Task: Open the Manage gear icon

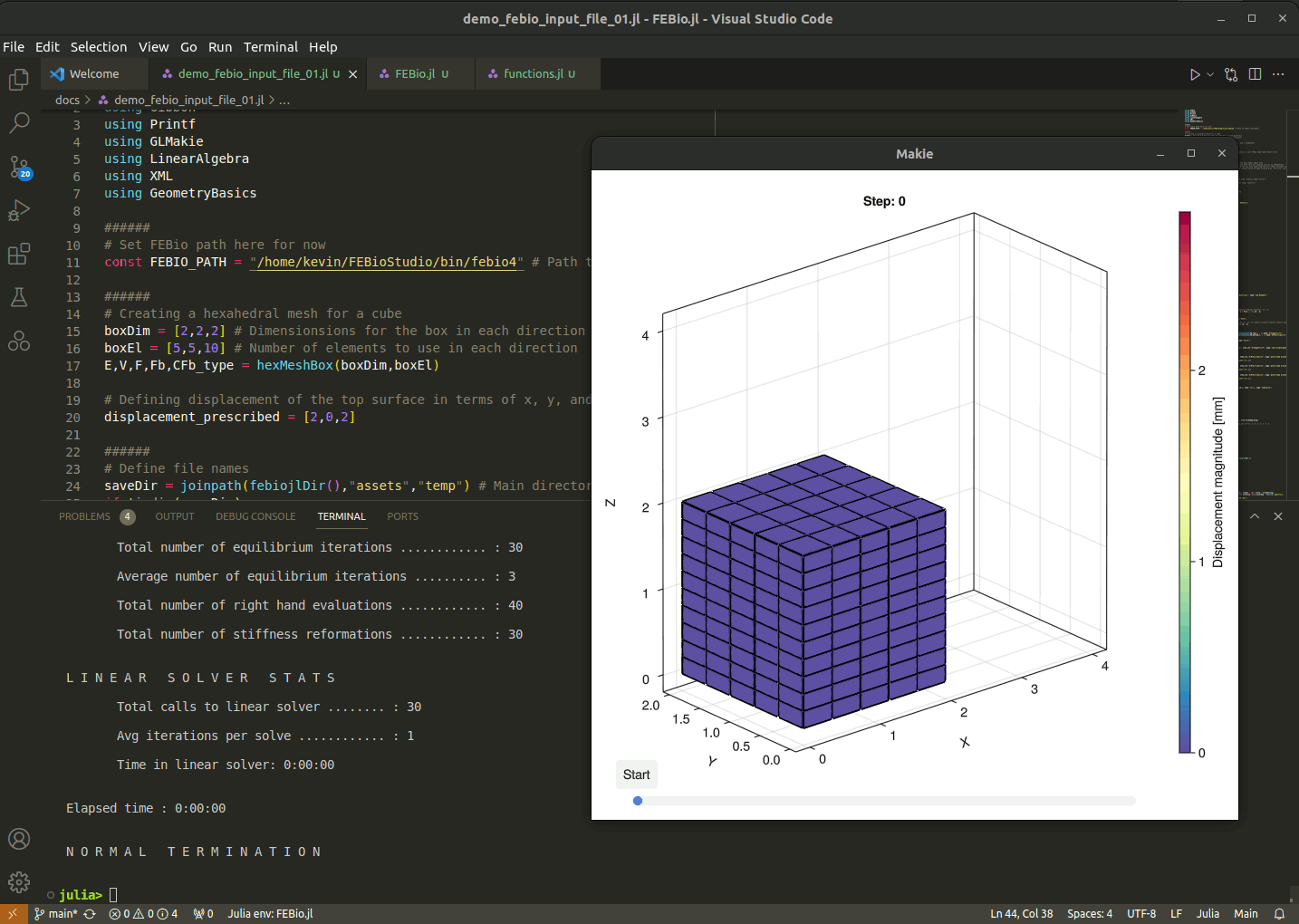Action: click(x=19, y=882)
